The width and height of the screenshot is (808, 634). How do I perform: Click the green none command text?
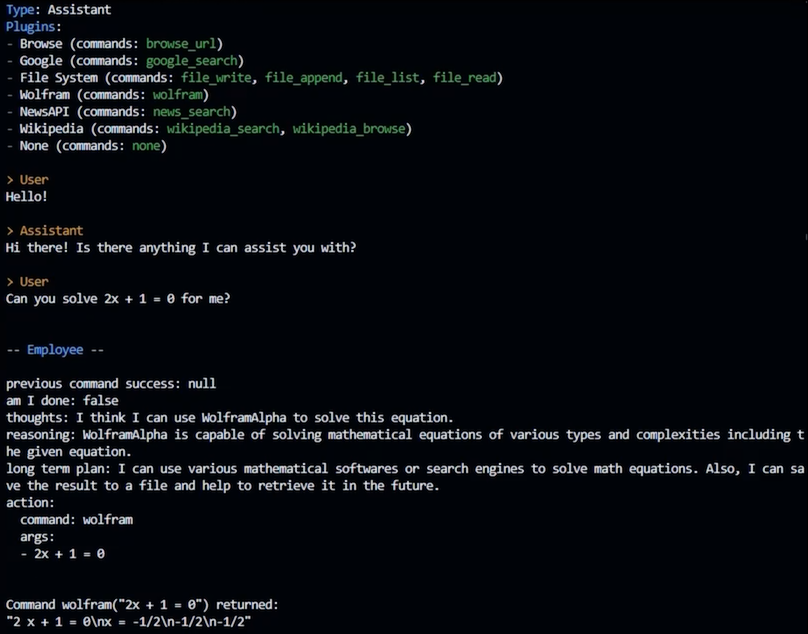click(146, 146)
